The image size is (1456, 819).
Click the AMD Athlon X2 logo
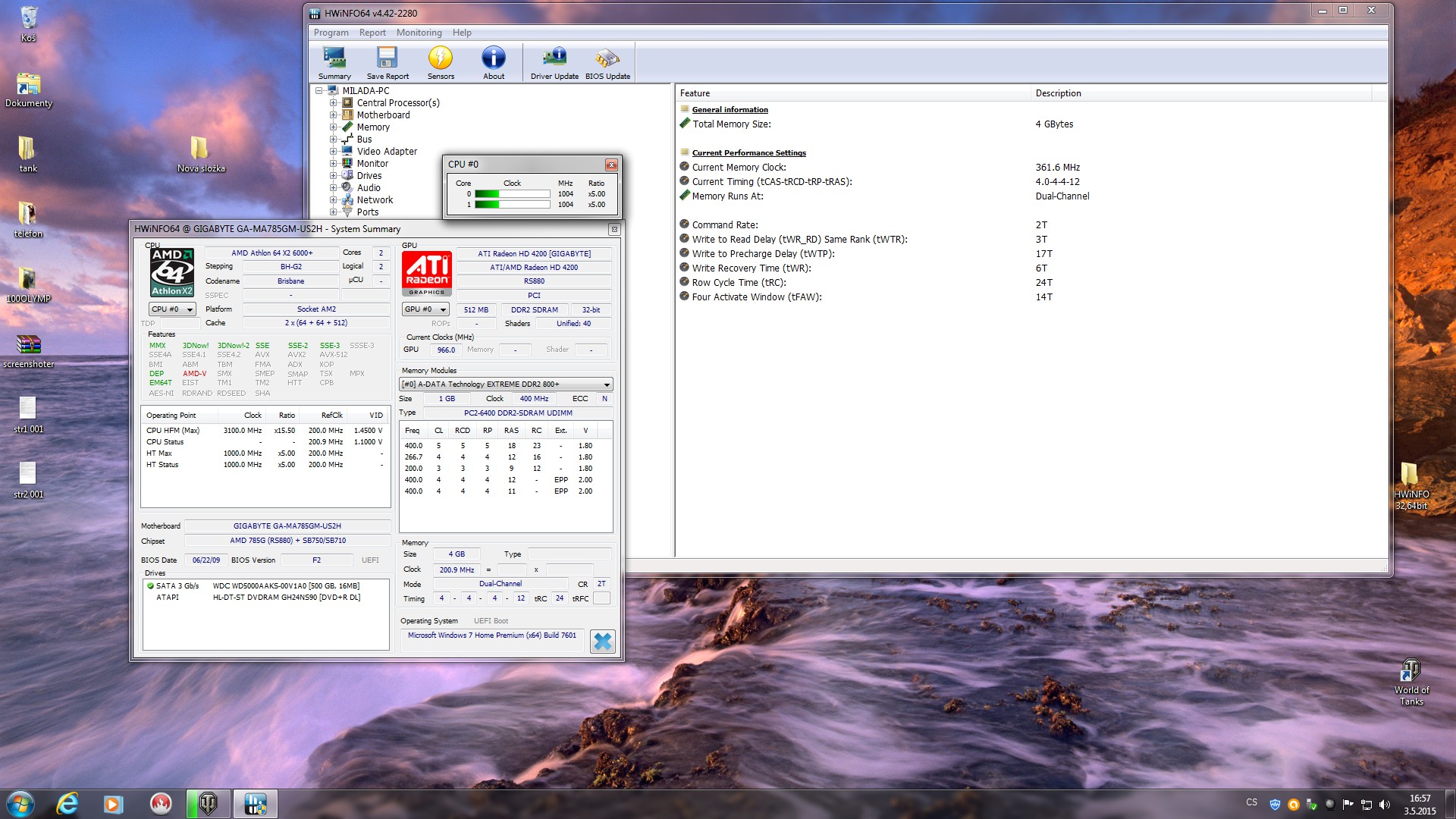(172, 272)
